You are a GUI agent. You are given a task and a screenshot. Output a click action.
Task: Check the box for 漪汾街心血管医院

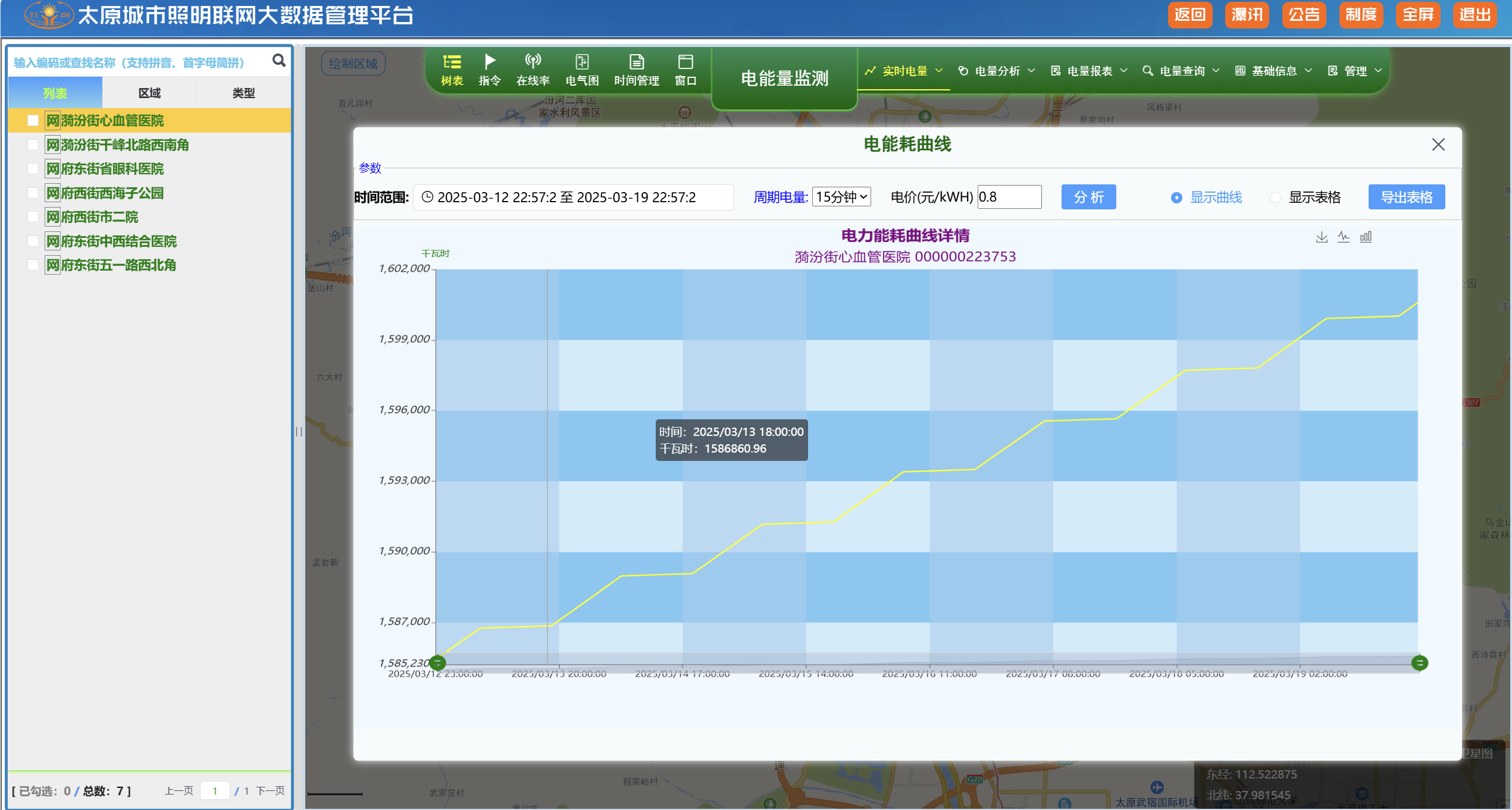coord(33,121)
